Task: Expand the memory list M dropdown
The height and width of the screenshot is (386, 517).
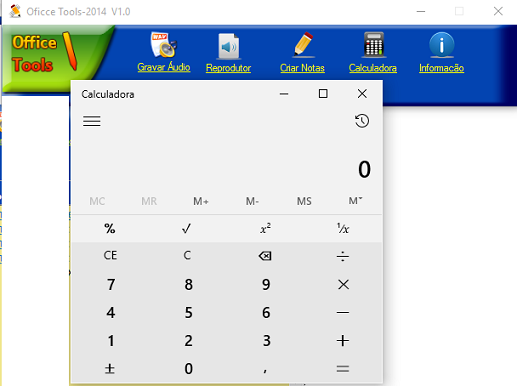Action: [355, 201]
